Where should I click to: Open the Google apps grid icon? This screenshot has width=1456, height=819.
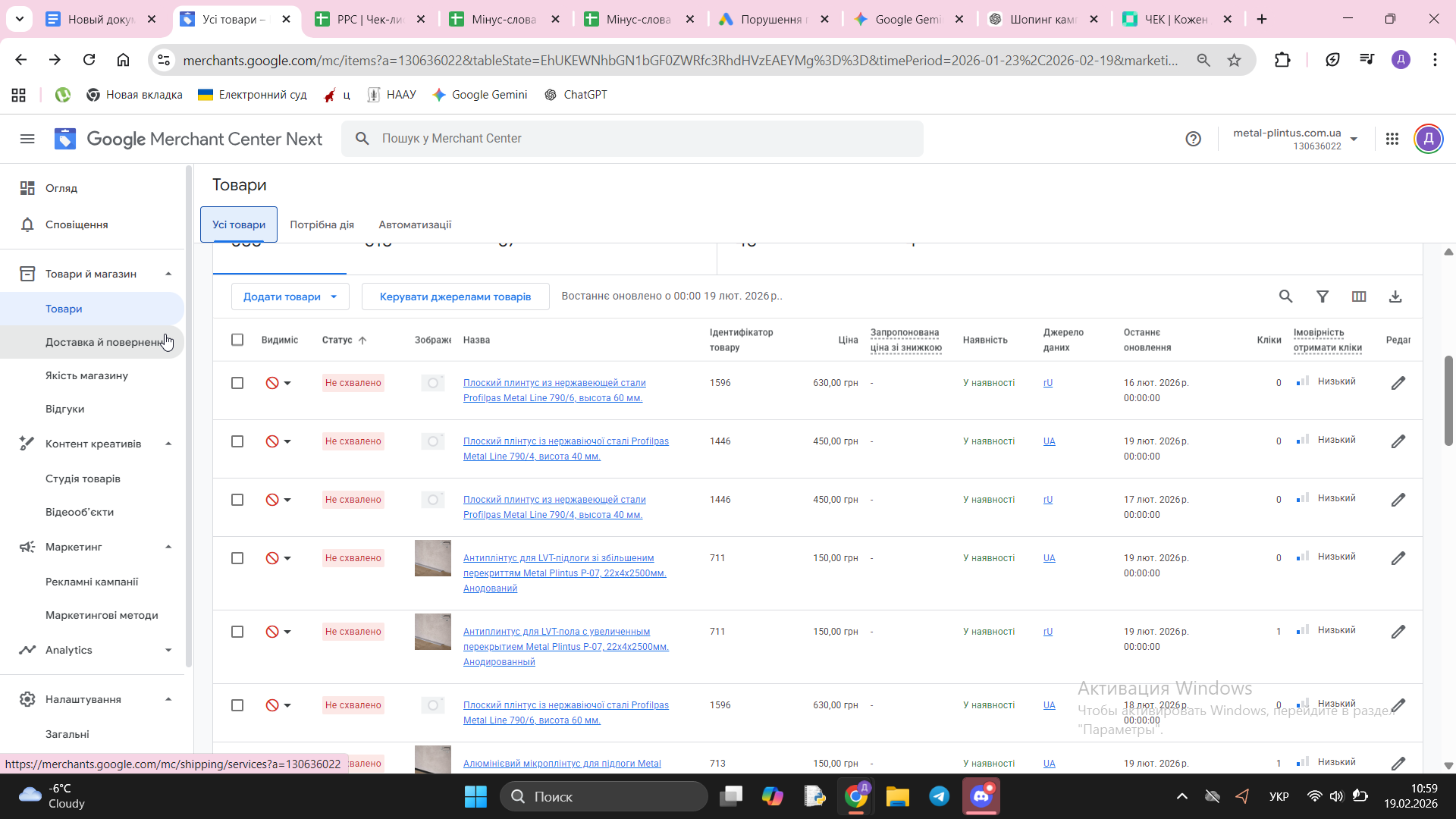coord(1392,139)
